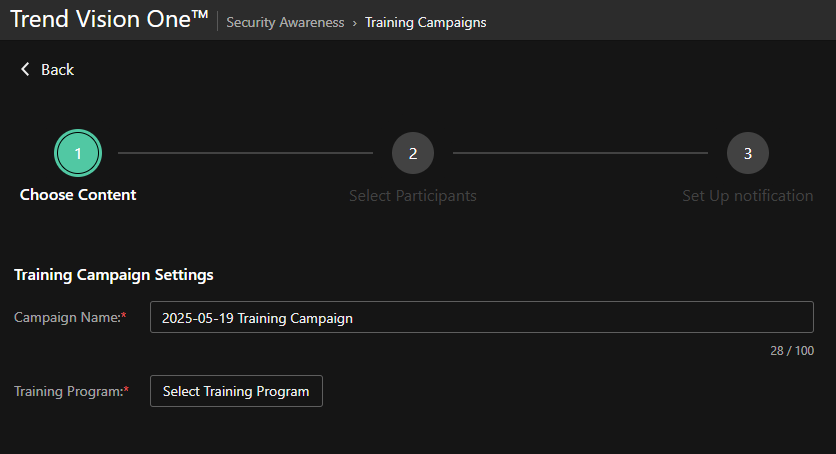Click the breadcrumb chevron separator
This screenshot has width=836, height=454.
[355, 22]
